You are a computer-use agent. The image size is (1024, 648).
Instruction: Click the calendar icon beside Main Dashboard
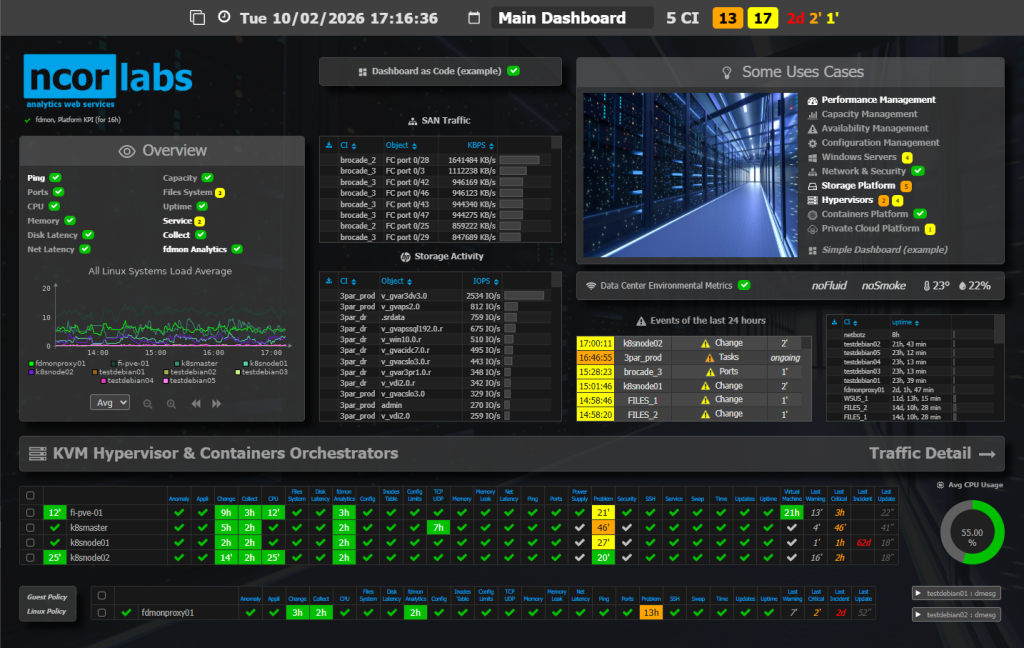coord(474,18)
